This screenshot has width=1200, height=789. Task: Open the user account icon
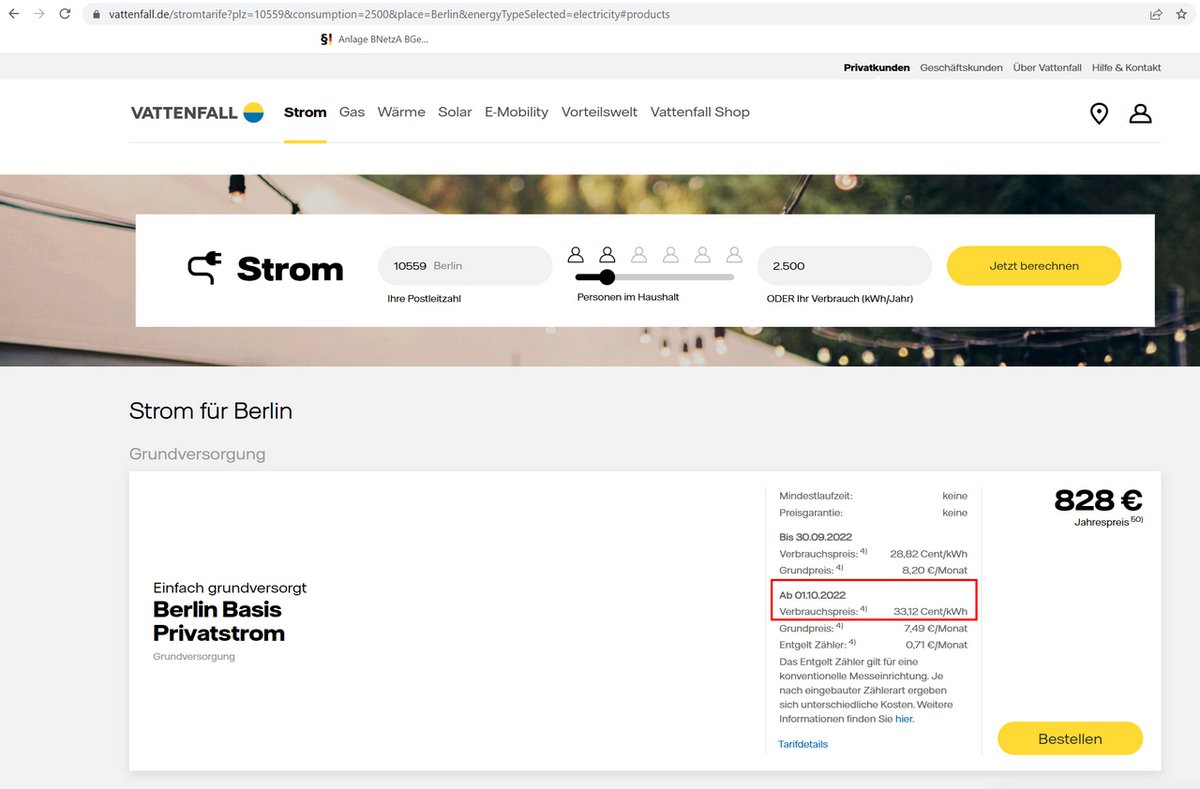pos(1140,113)
